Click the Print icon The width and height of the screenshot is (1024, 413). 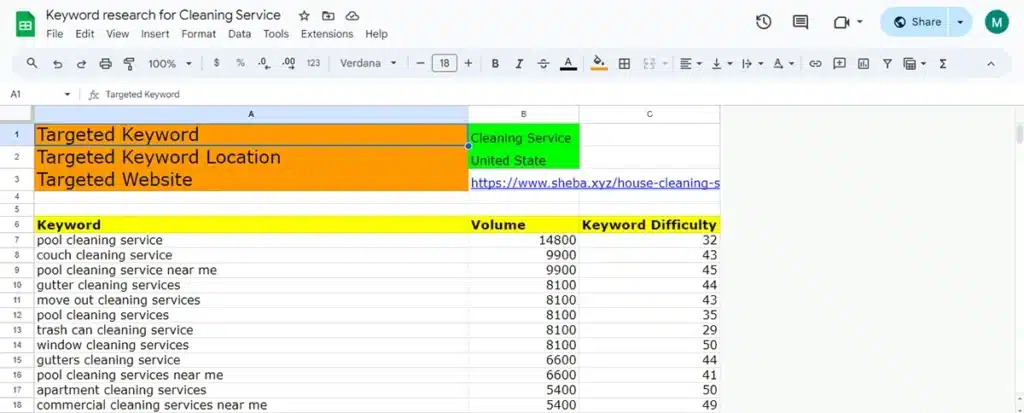point(105,63)
